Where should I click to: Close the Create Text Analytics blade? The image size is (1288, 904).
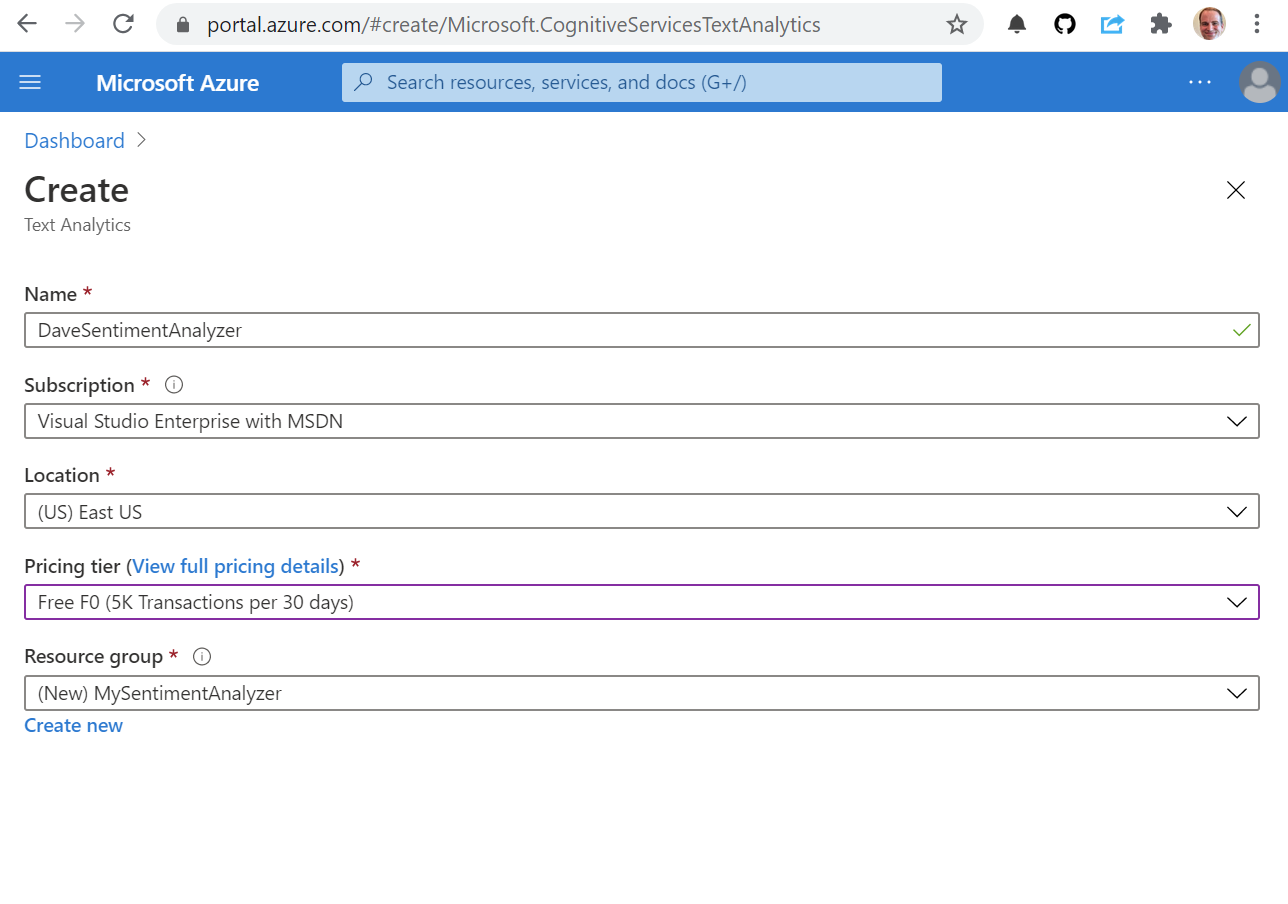pos(1235,190)
